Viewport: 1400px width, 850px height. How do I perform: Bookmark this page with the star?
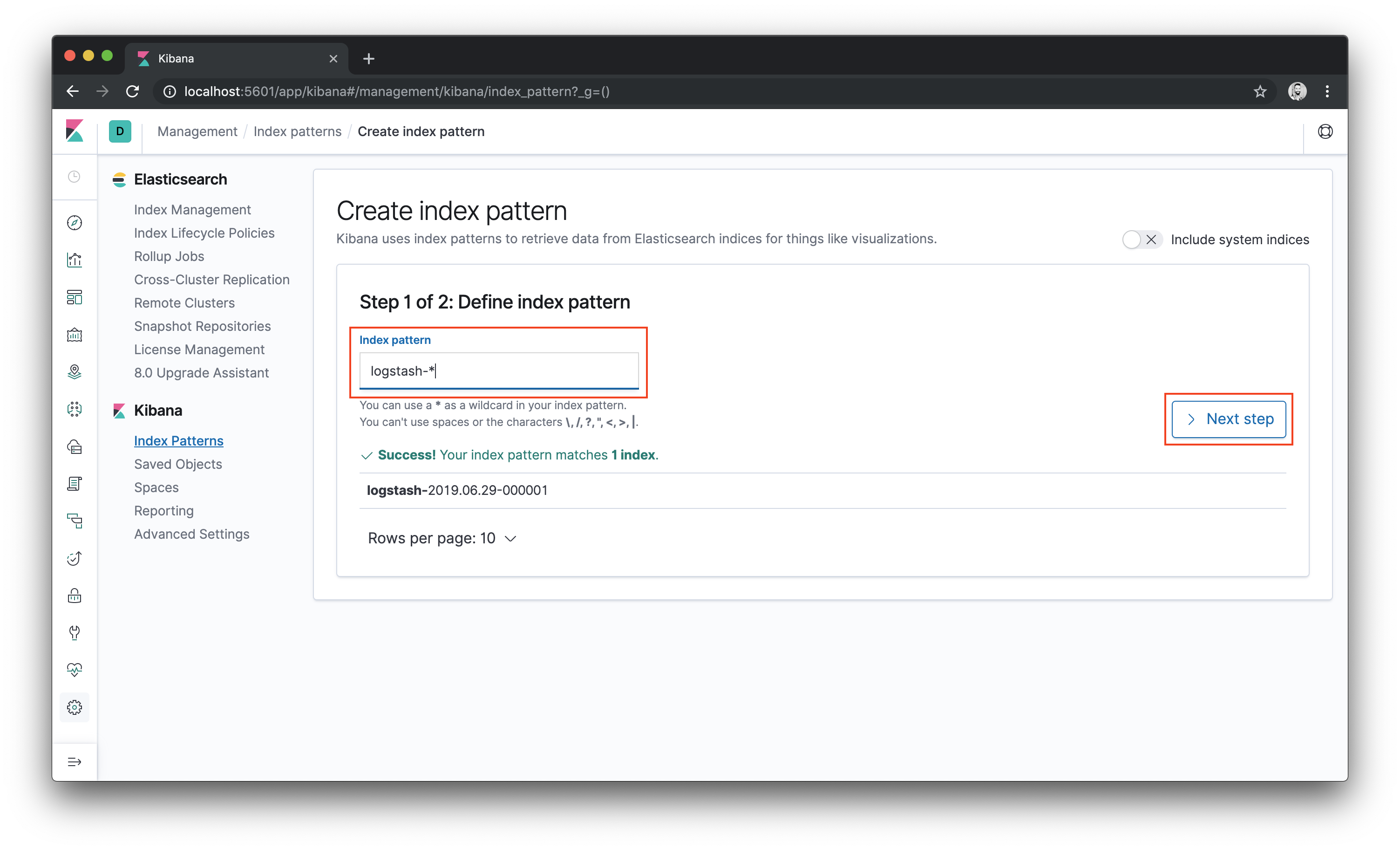click(x=1260, y=91)
